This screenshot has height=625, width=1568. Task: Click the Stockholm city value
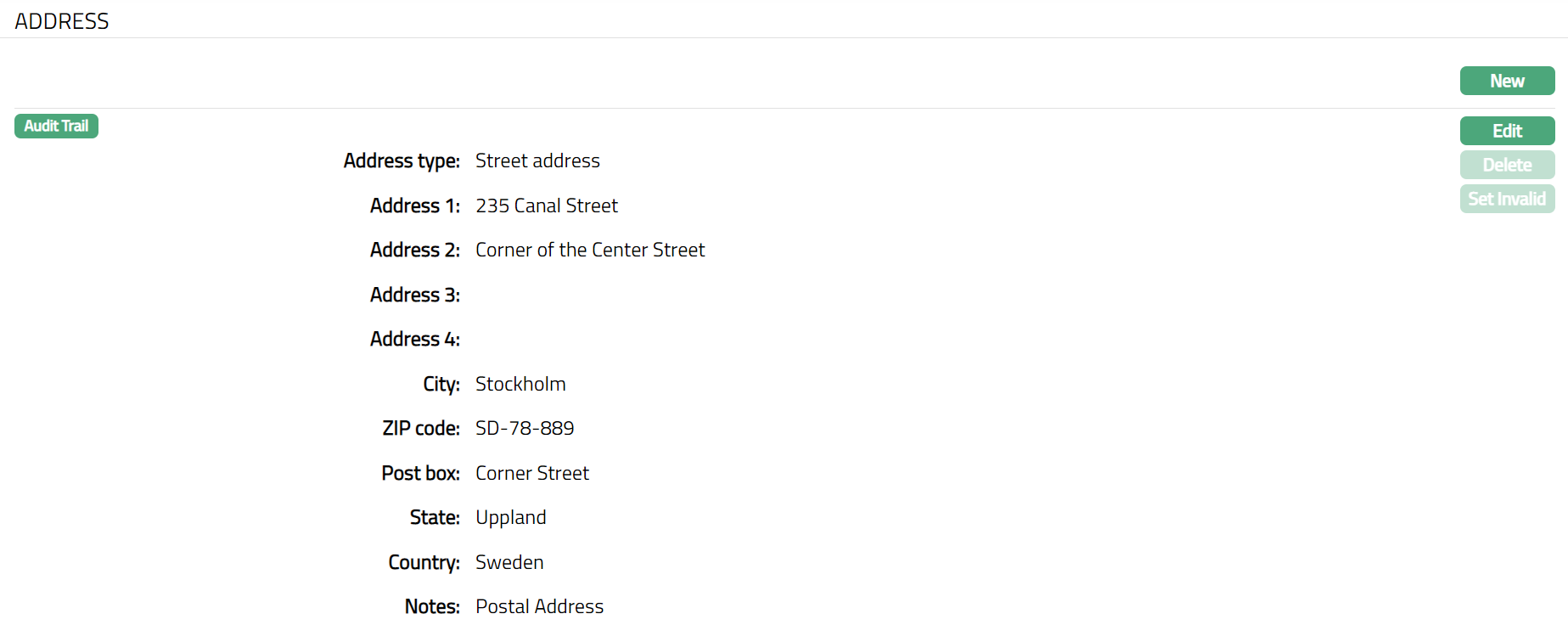pos(520,384)
